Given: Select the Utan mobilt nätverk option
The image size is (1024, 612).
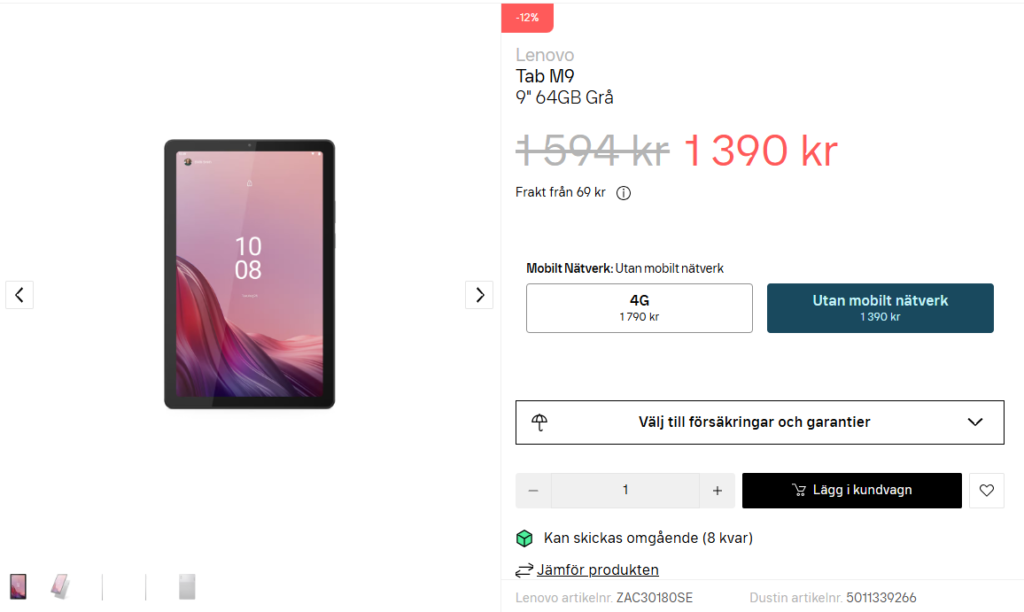Looking at the screenshot, I should [x=880, y=308].
